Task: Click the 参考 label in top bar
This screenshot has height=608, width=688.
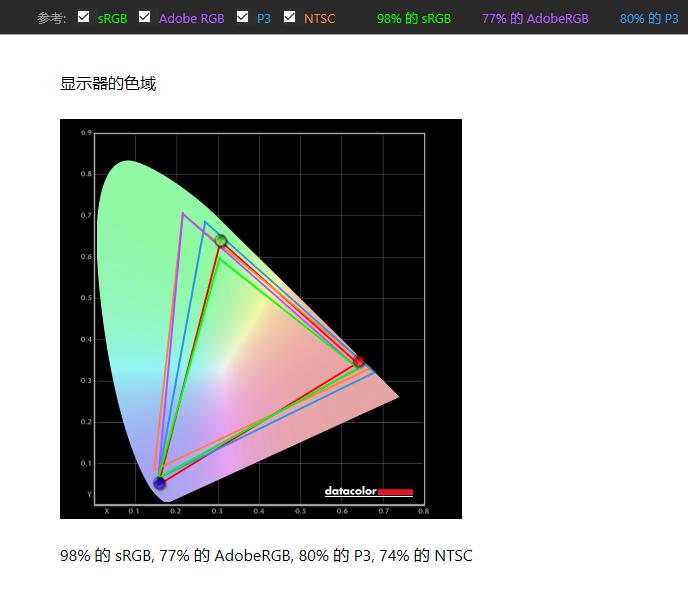Action: click(x=52, y=19)
